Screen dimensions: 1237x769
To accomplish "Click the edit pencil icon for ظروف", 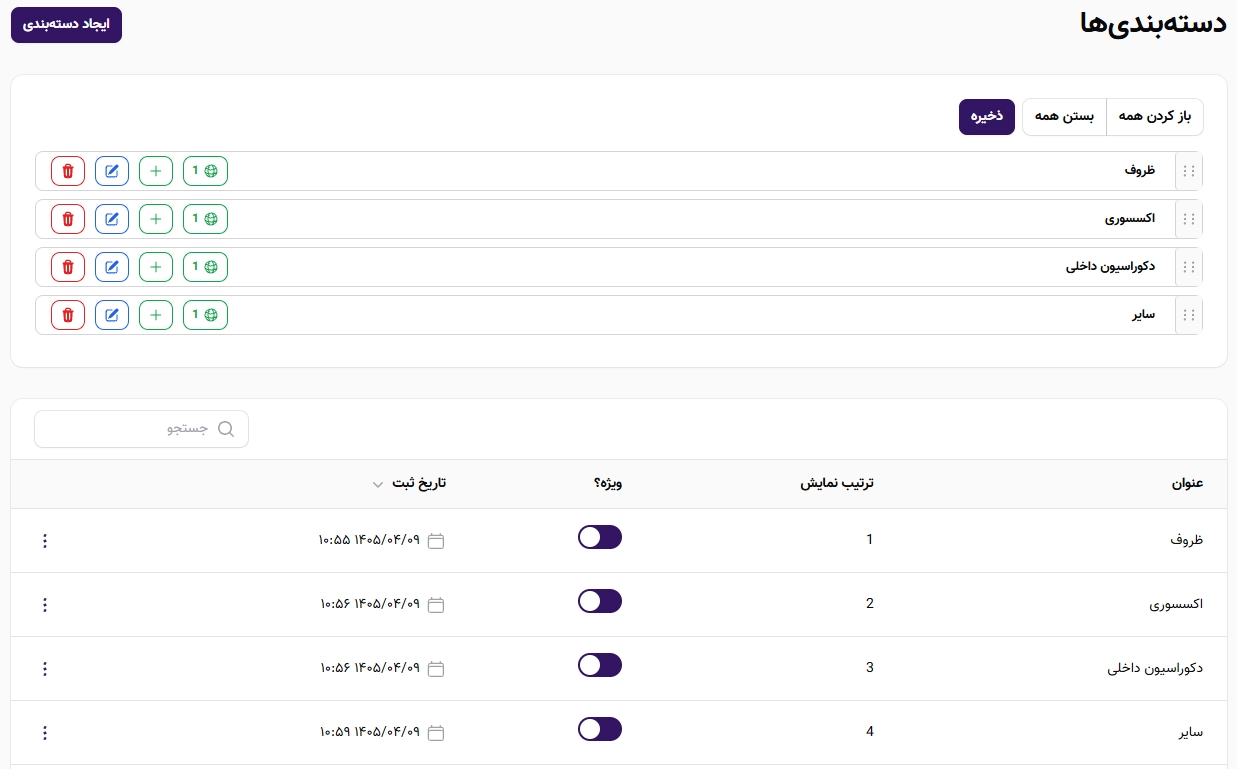I will click(x=112, y=171).
